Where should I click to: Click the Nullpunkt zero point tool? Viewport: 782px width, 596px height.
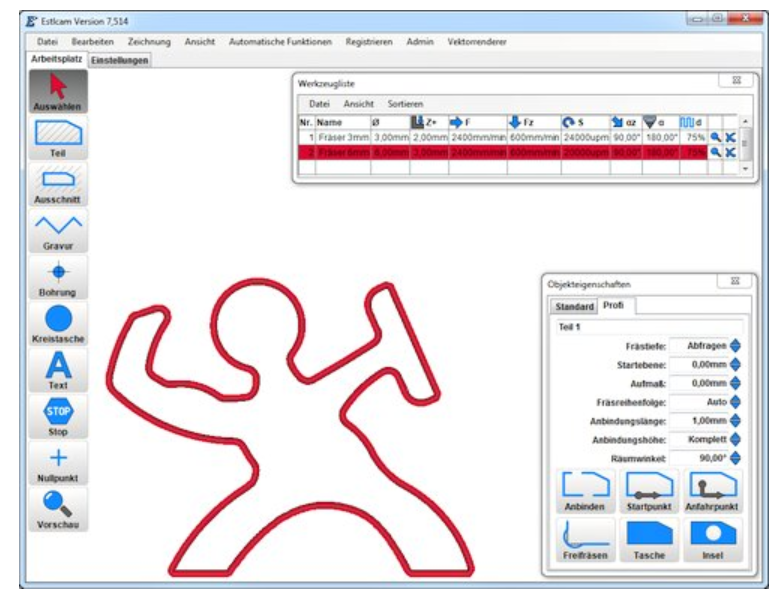pyautogui.click(x=58, y=463)
